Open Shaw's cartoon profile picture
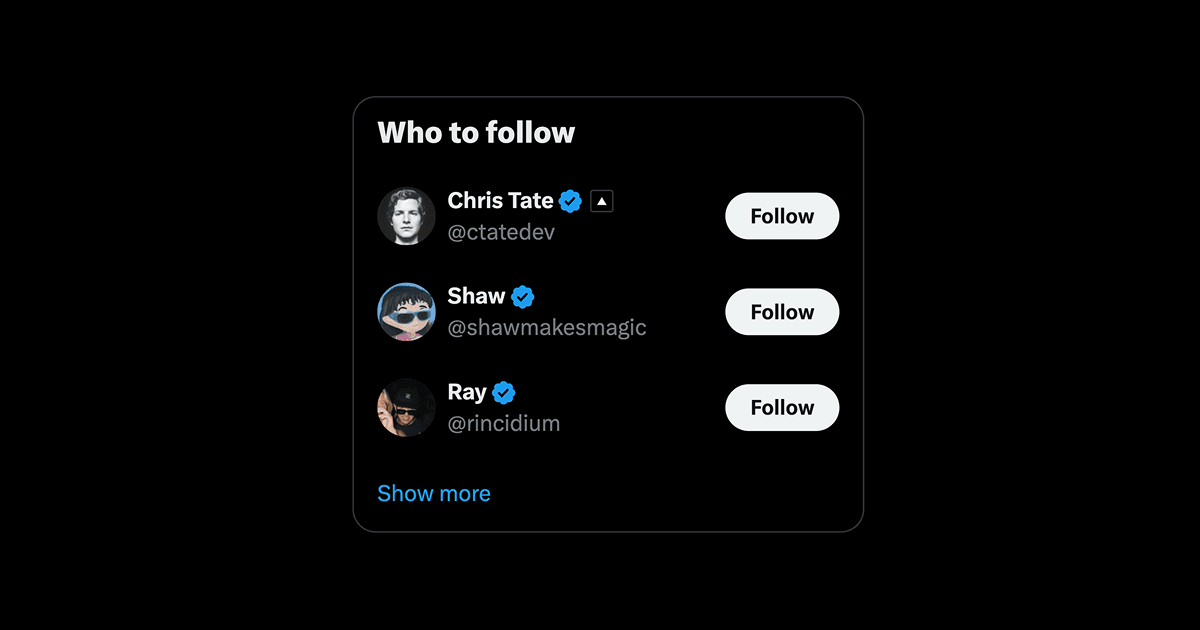1200x630 pixels. 406,311
